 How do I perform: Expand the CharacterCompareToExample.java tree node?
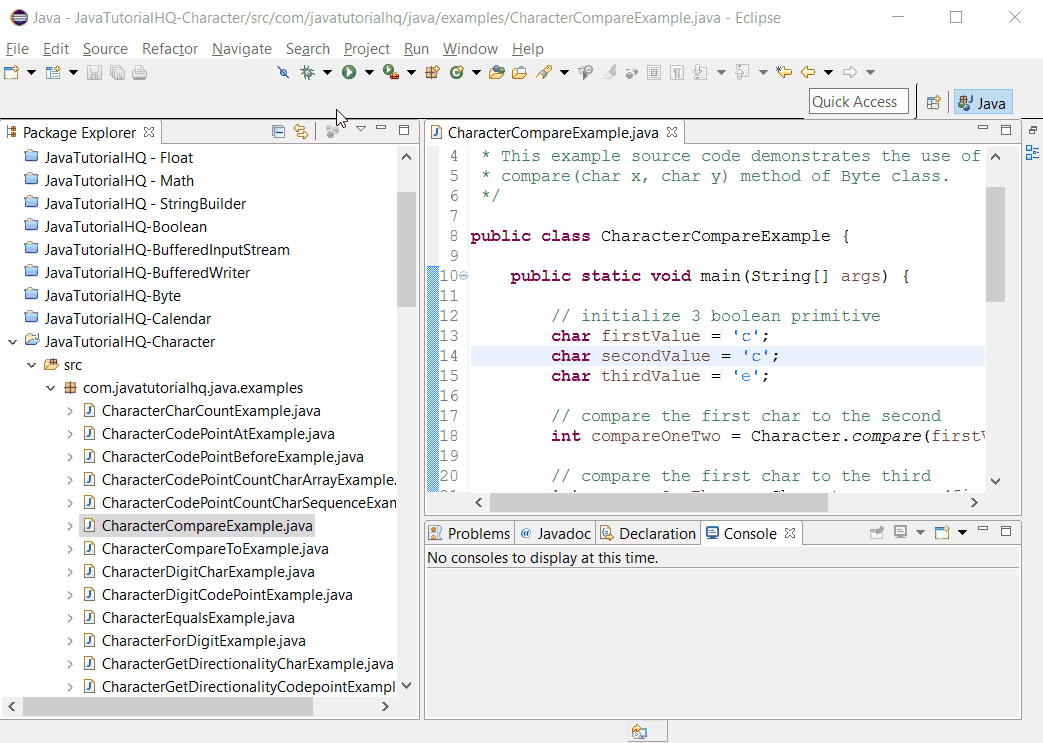point(69,548)
